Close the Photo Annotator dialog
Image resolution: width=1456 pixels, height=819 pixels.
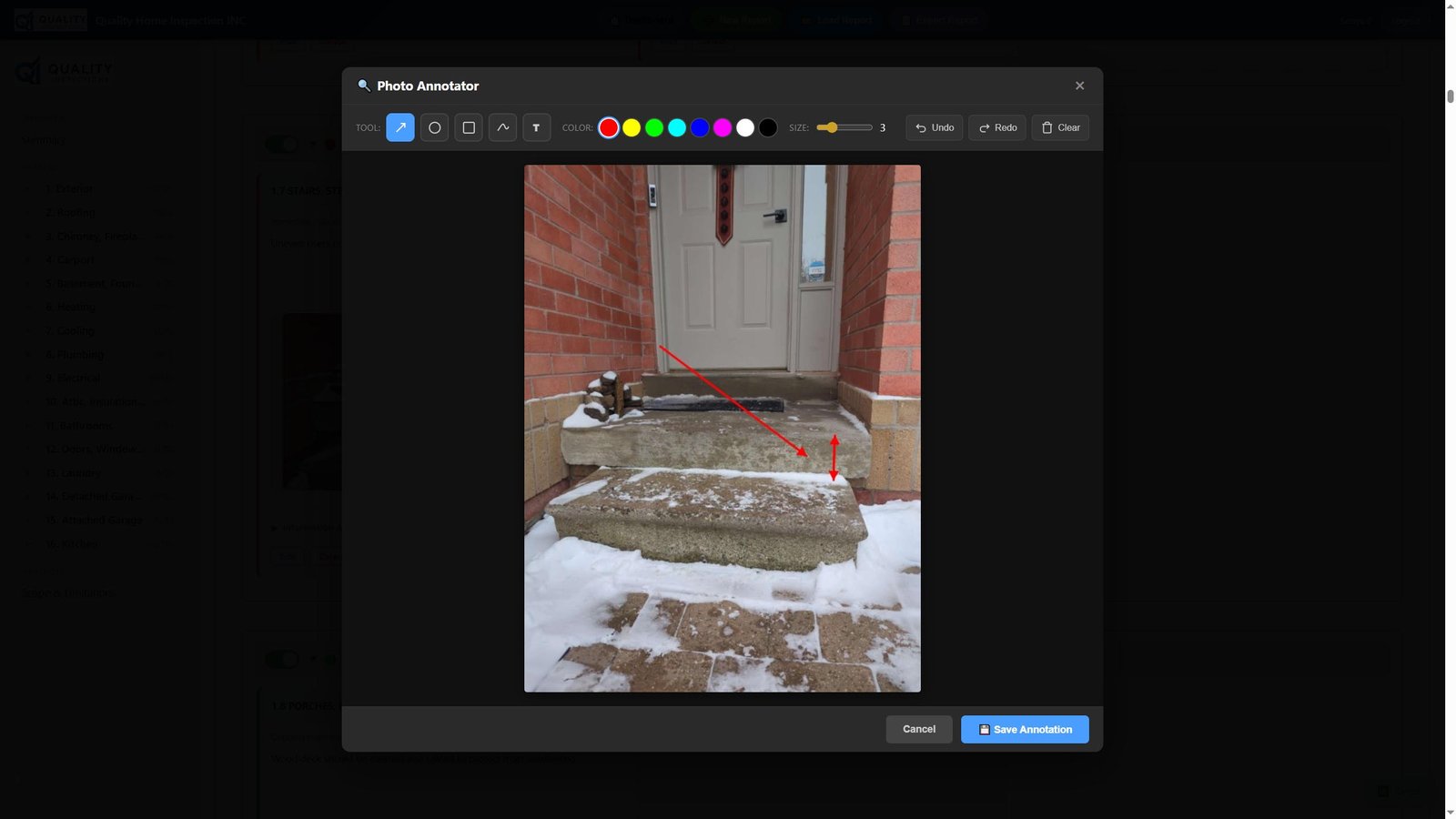(x=1079, y=86)
